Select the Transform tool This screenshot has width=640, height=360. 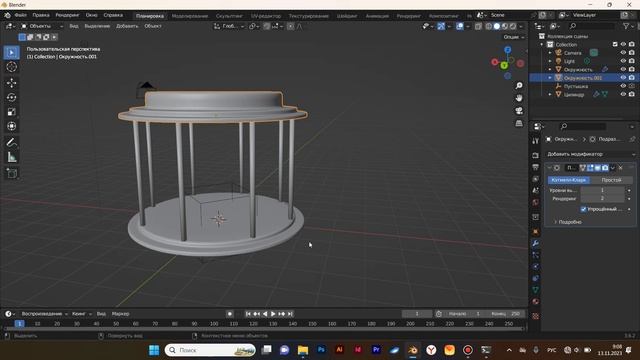click(11, 126)
